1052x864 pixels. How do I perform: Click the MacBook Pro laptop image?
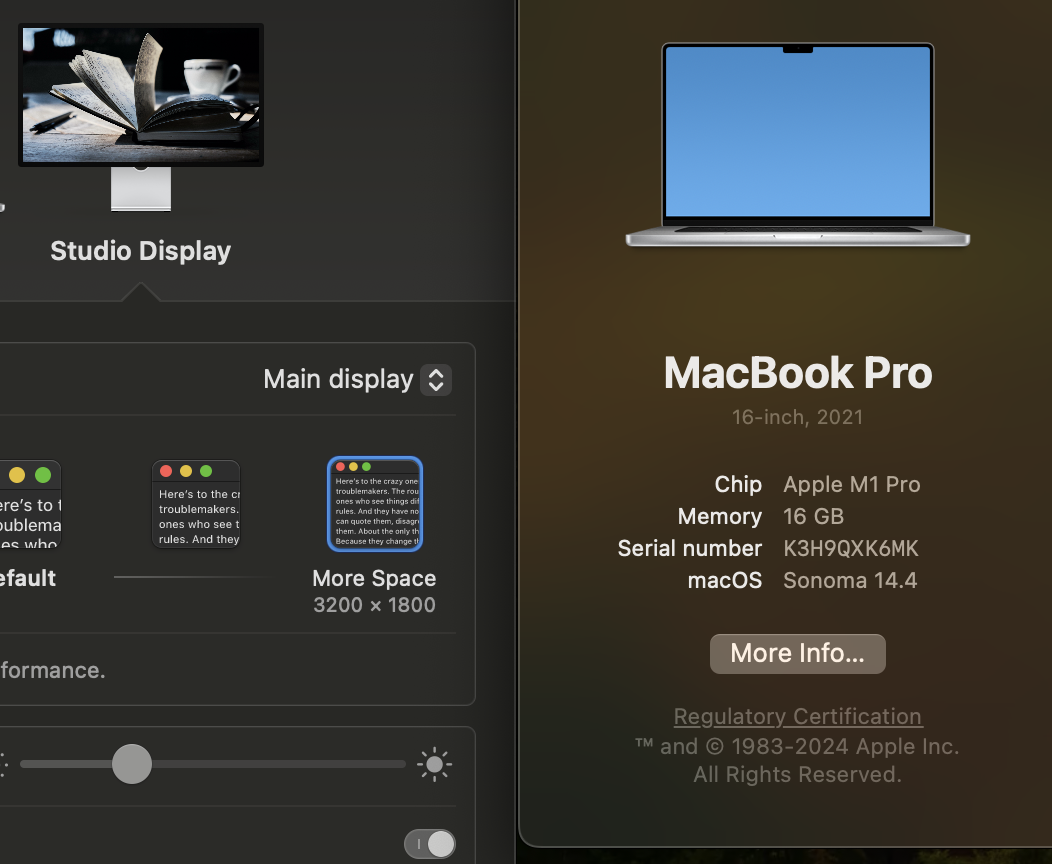coord(798,145)
